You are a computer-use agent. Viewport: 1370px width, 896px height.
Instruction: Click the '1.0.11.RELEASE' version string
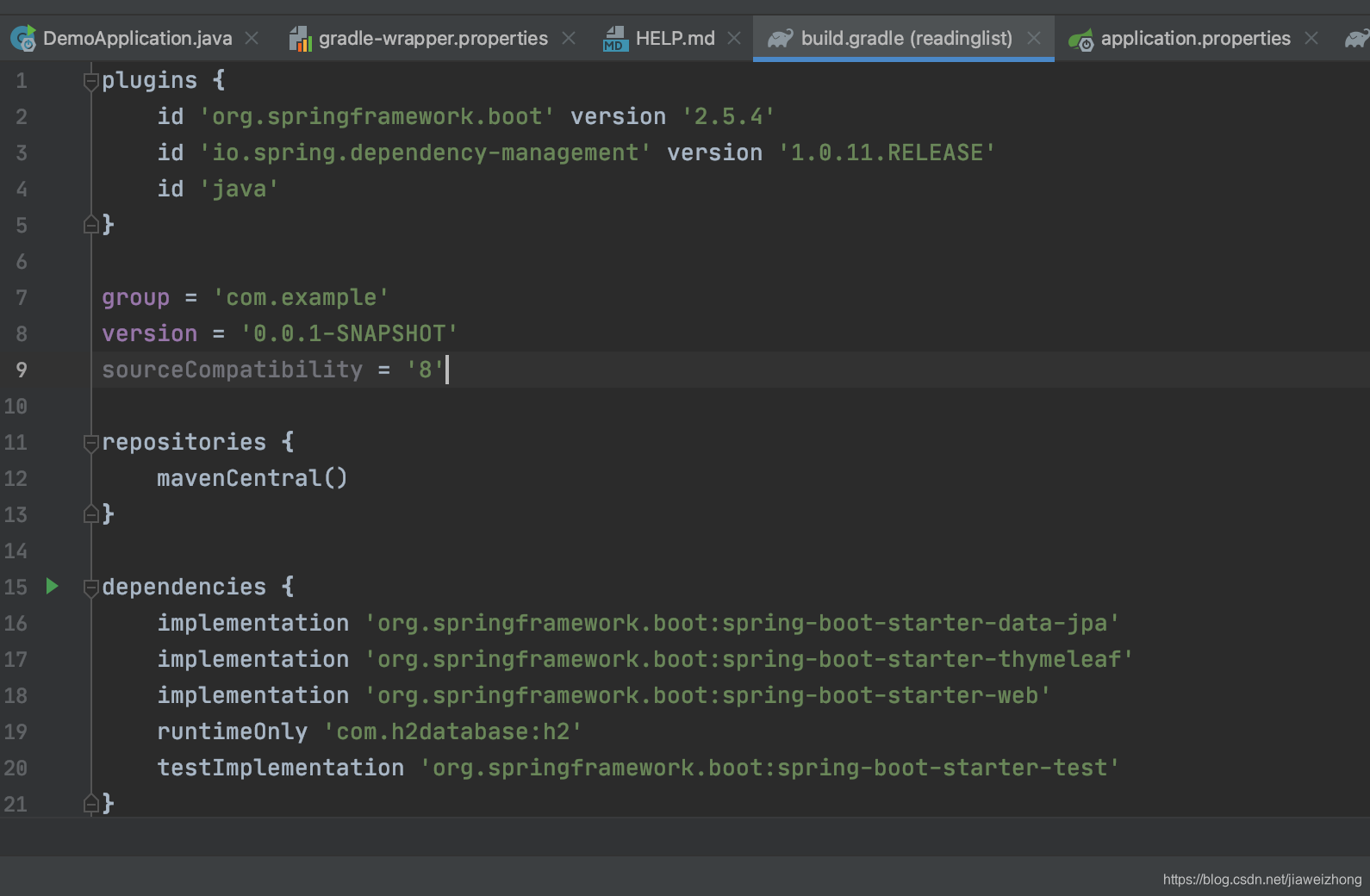click(887, 152)
